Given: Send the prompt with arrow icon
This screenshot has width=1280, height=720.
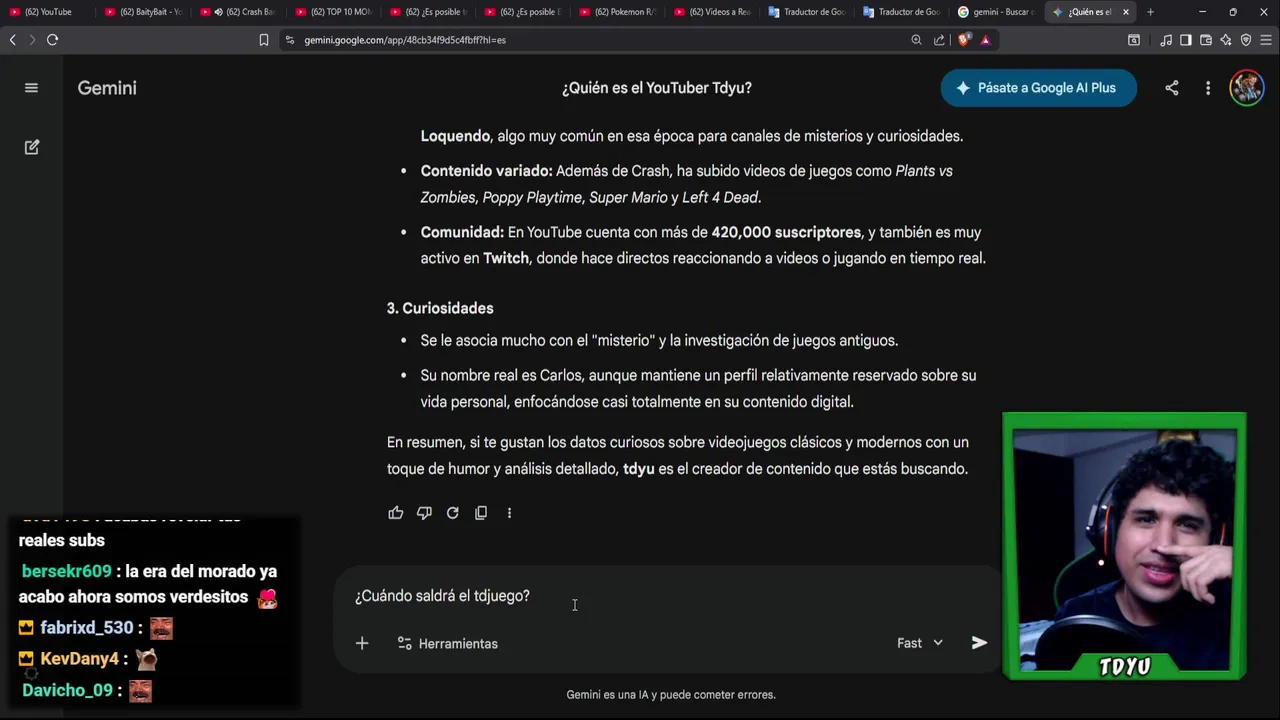Looking at the screenshot, I should [x=979, y=643].
